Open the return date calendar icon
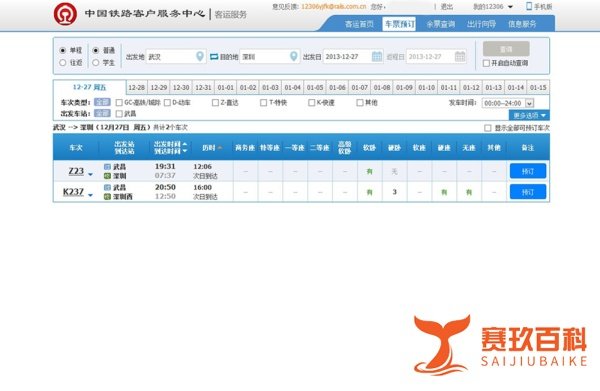 click(x=460, y=56)
